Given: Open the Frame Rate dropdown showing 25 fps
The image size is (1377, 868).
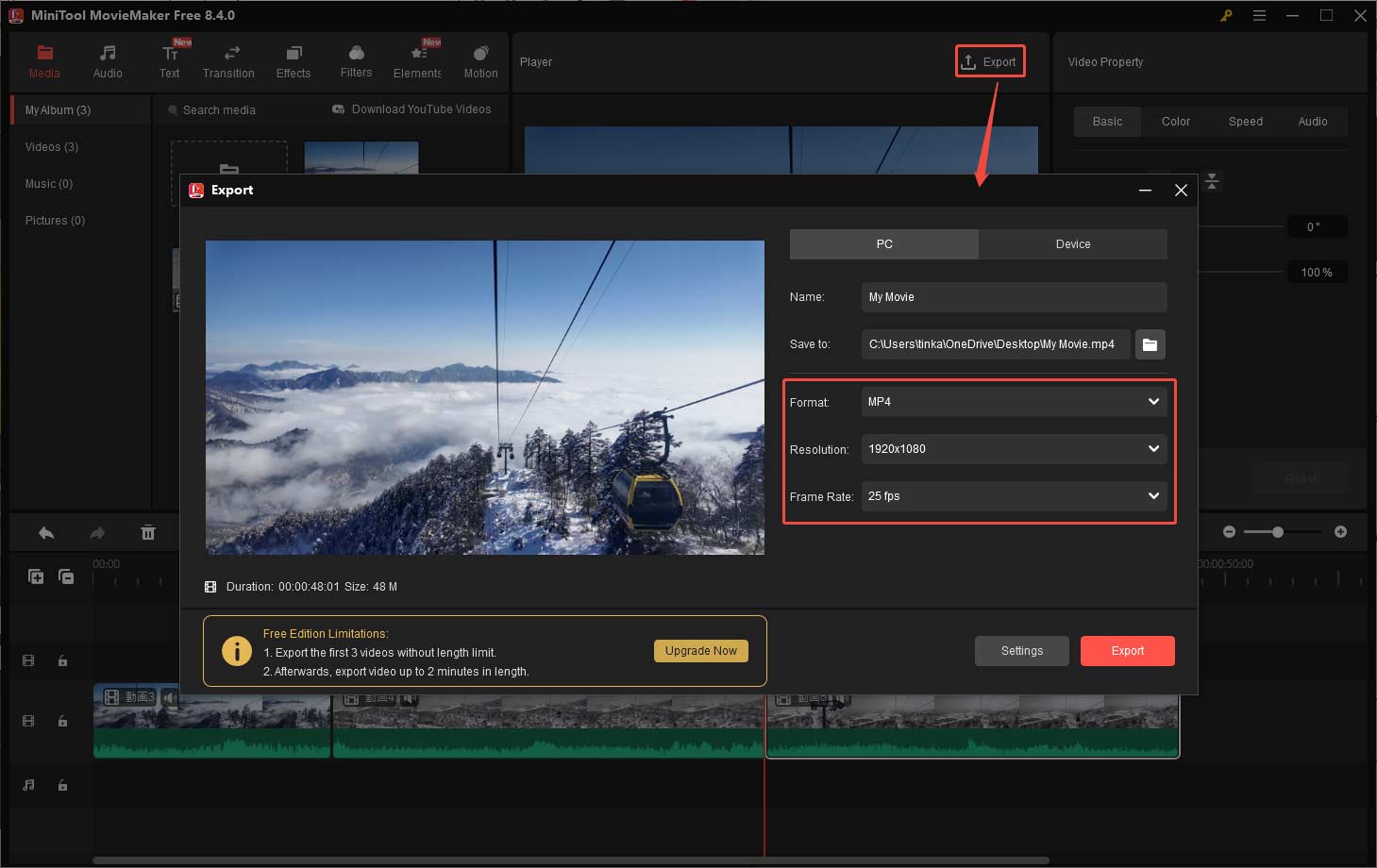Looking at the screenshot, I should 1013,495.
